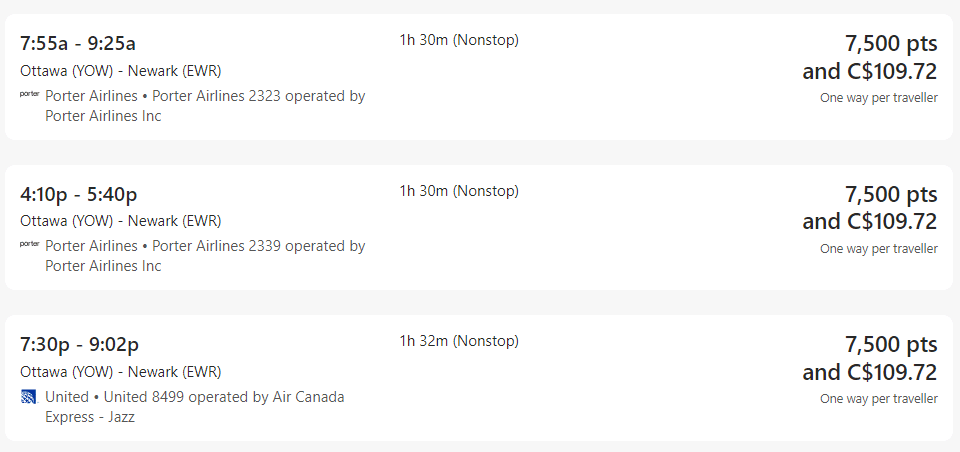Select the 7:55a - 9:25a flight times
The width and height of the screenshot is (960, 452).
point(78,43)
